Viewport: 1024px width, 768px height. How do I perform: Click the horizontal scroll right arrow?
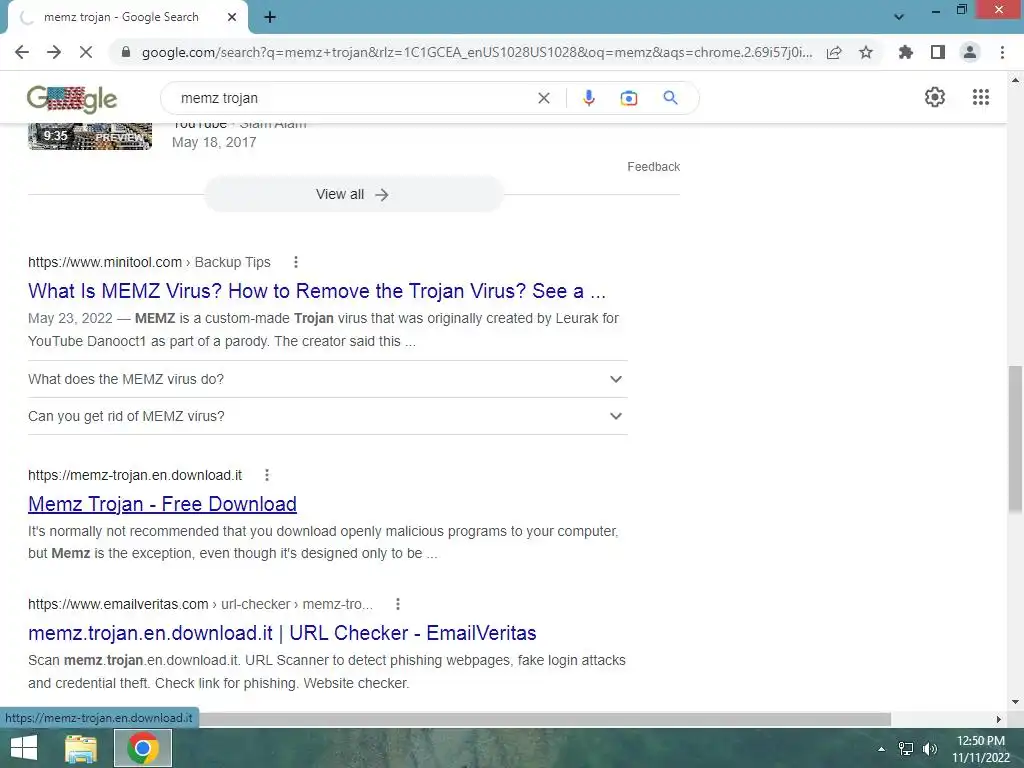[x=999, y=719]
